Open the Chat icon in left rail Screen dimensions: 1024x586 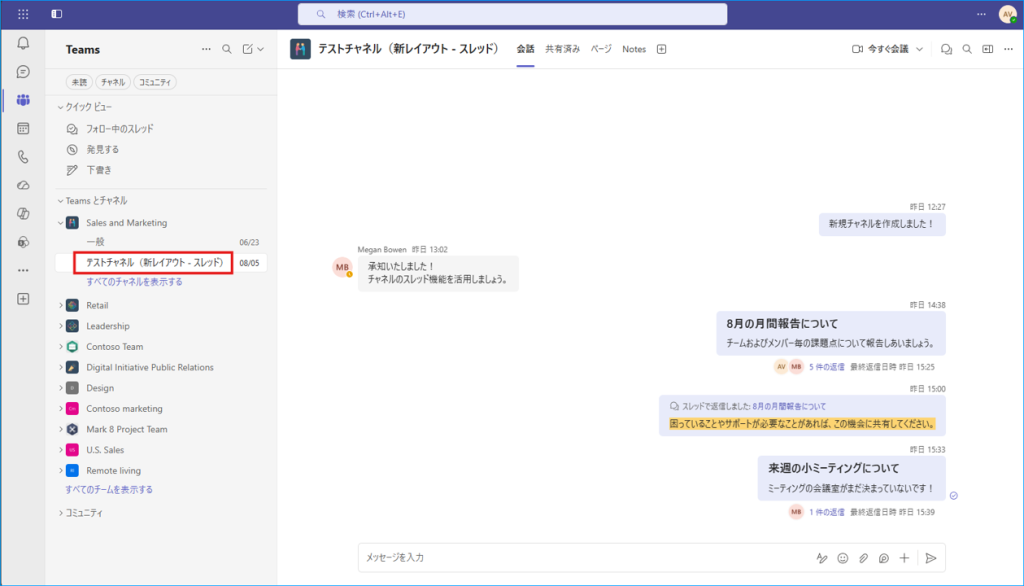[23, 71]
